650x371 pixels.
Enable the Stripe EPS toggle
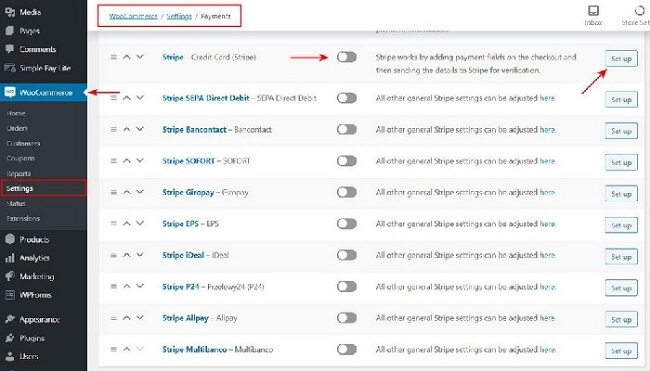pyautogui.click(x=347, y=223)
